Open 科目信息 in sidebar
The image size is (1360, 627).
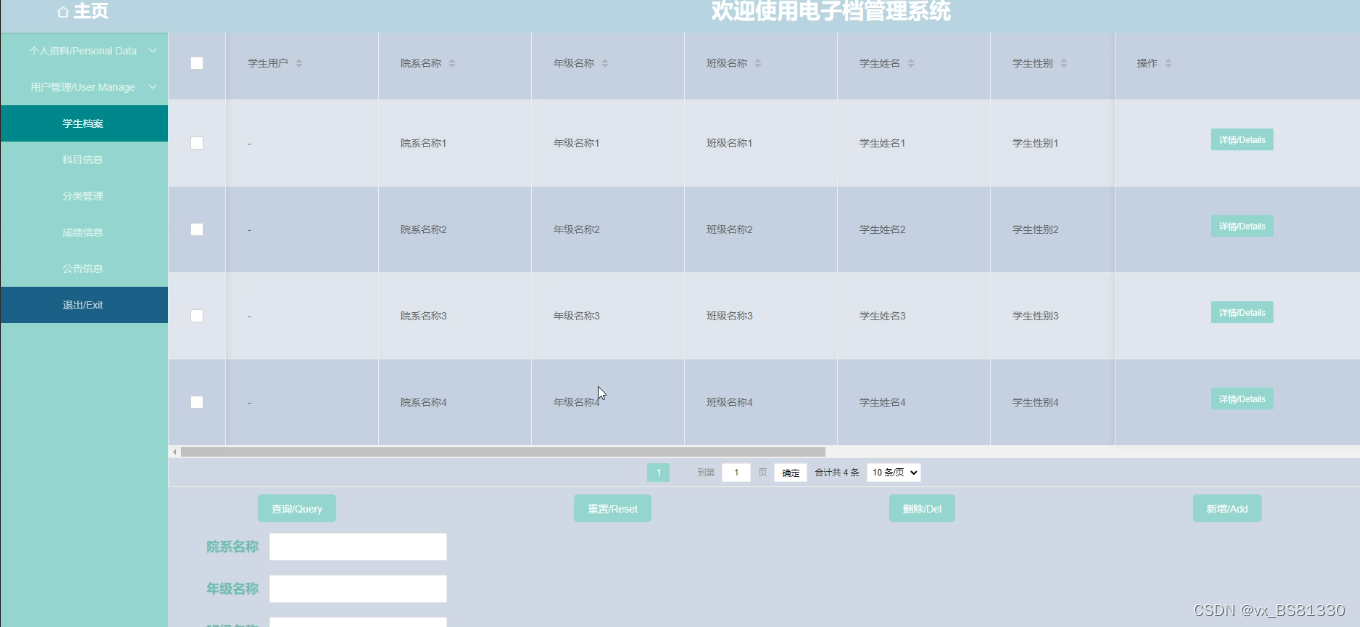[84, 159]
